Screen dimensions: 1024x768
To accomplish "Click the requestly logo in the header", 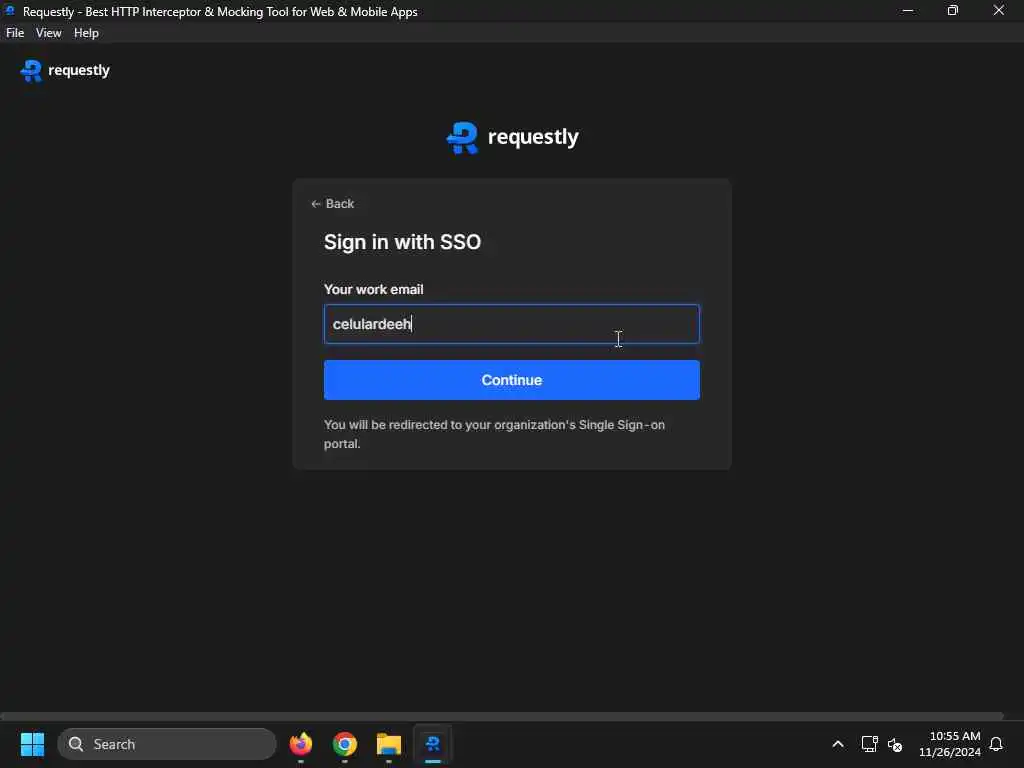I will (x=65, y=71).
